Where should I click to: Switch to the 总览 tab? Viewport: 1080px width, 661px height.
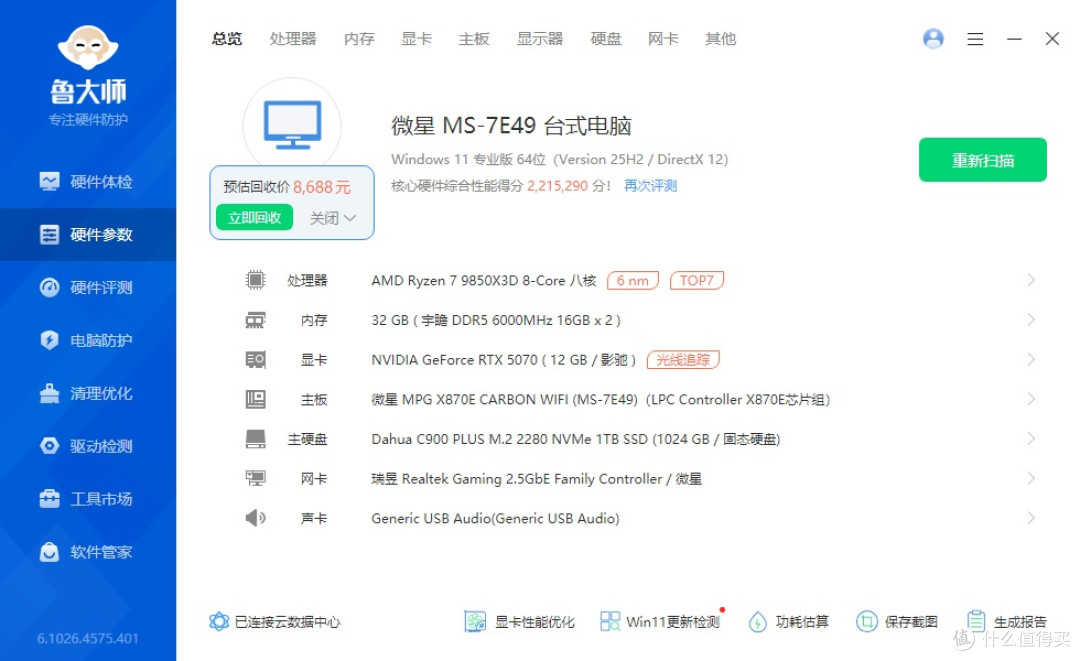pyautogui.click(x=227, y=39)
